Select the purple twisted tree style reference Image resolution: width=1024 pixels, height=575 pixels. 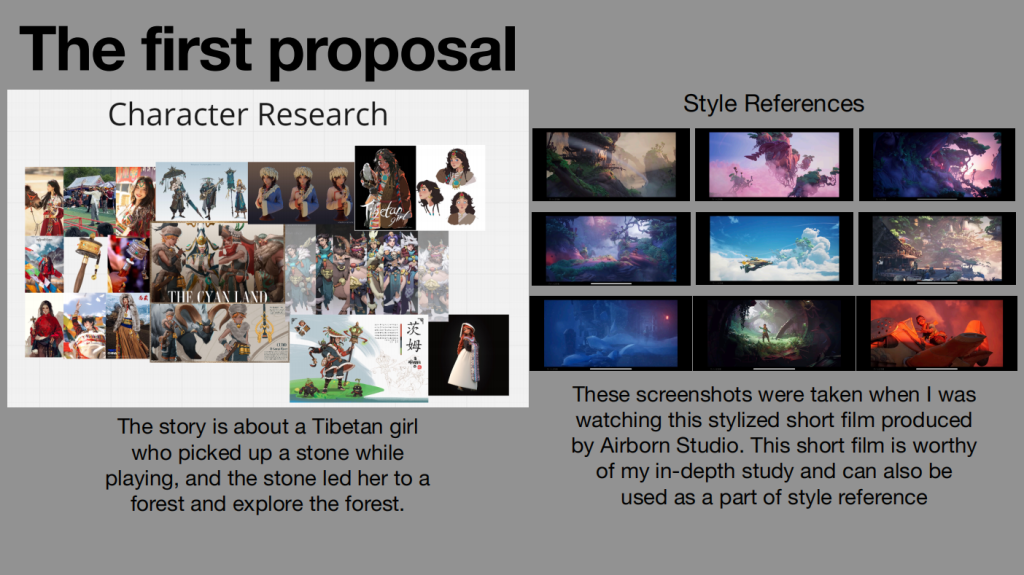(936, 165)
